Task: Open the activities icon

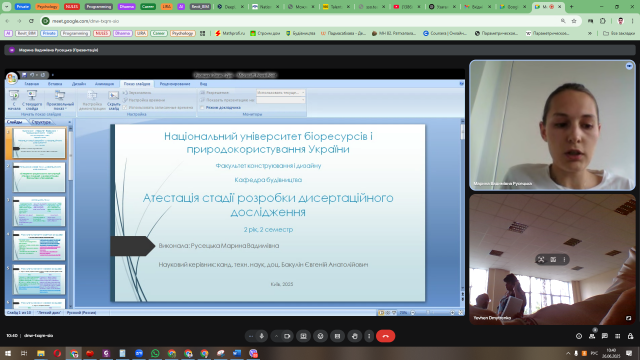Action: (x=618, y=336)
